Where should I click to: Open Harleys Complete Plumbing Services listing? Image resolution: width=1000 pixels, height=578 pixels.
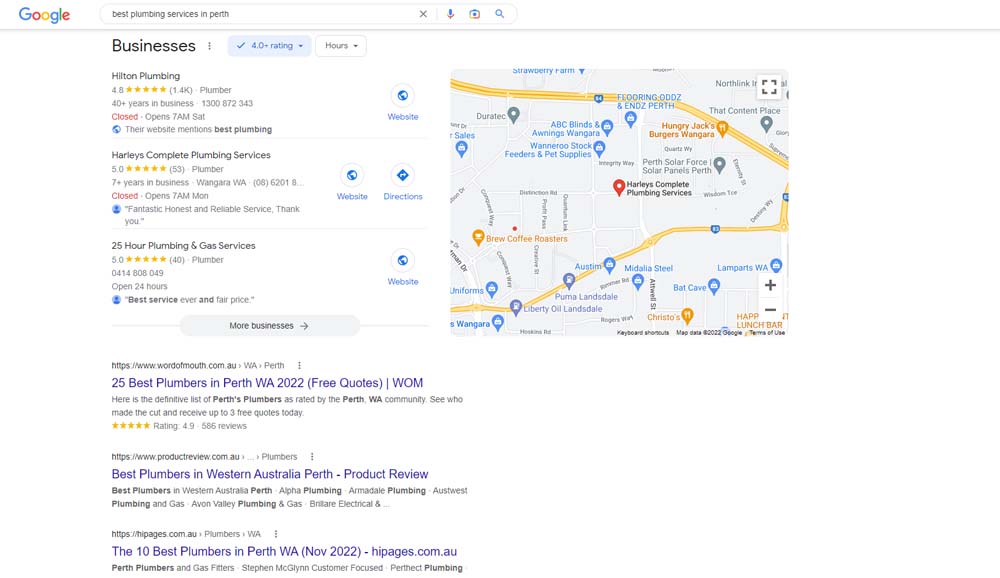click(x=191, y=155)
